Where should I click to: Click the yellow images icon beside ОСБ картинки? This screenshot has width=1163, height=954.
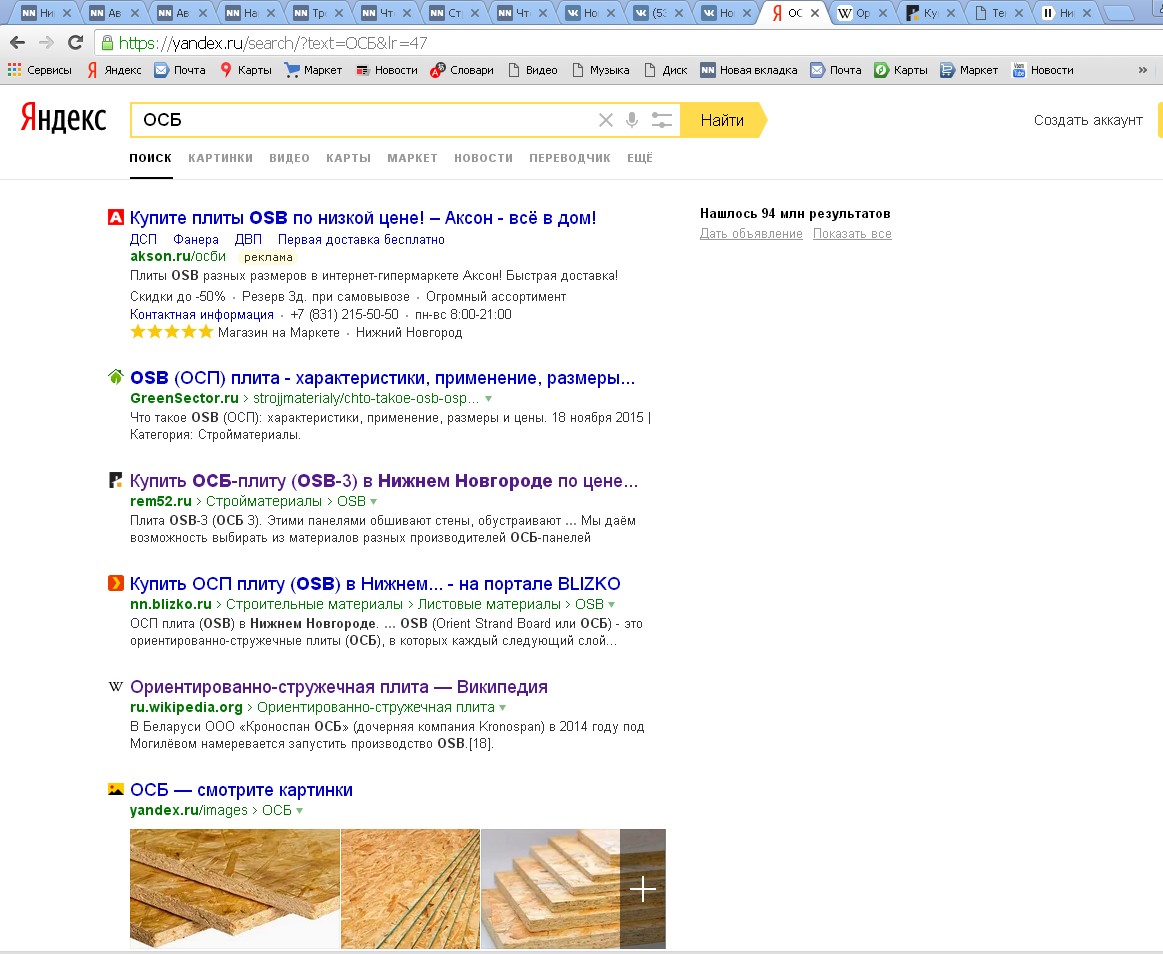(x=116, y=789)
